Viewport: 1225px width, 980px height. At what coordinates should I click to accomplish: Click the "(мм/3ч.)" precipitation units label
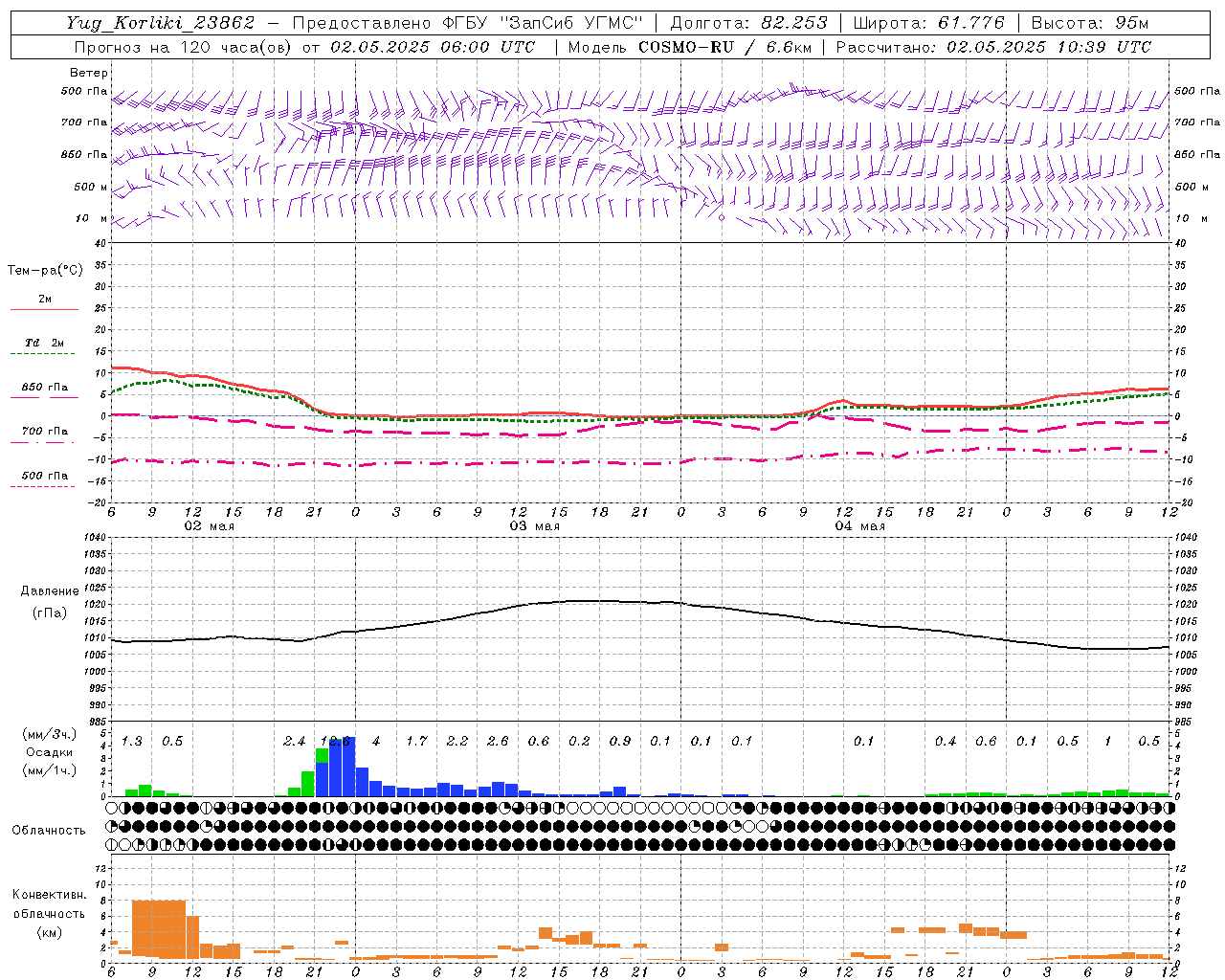[x=49, y=734]
